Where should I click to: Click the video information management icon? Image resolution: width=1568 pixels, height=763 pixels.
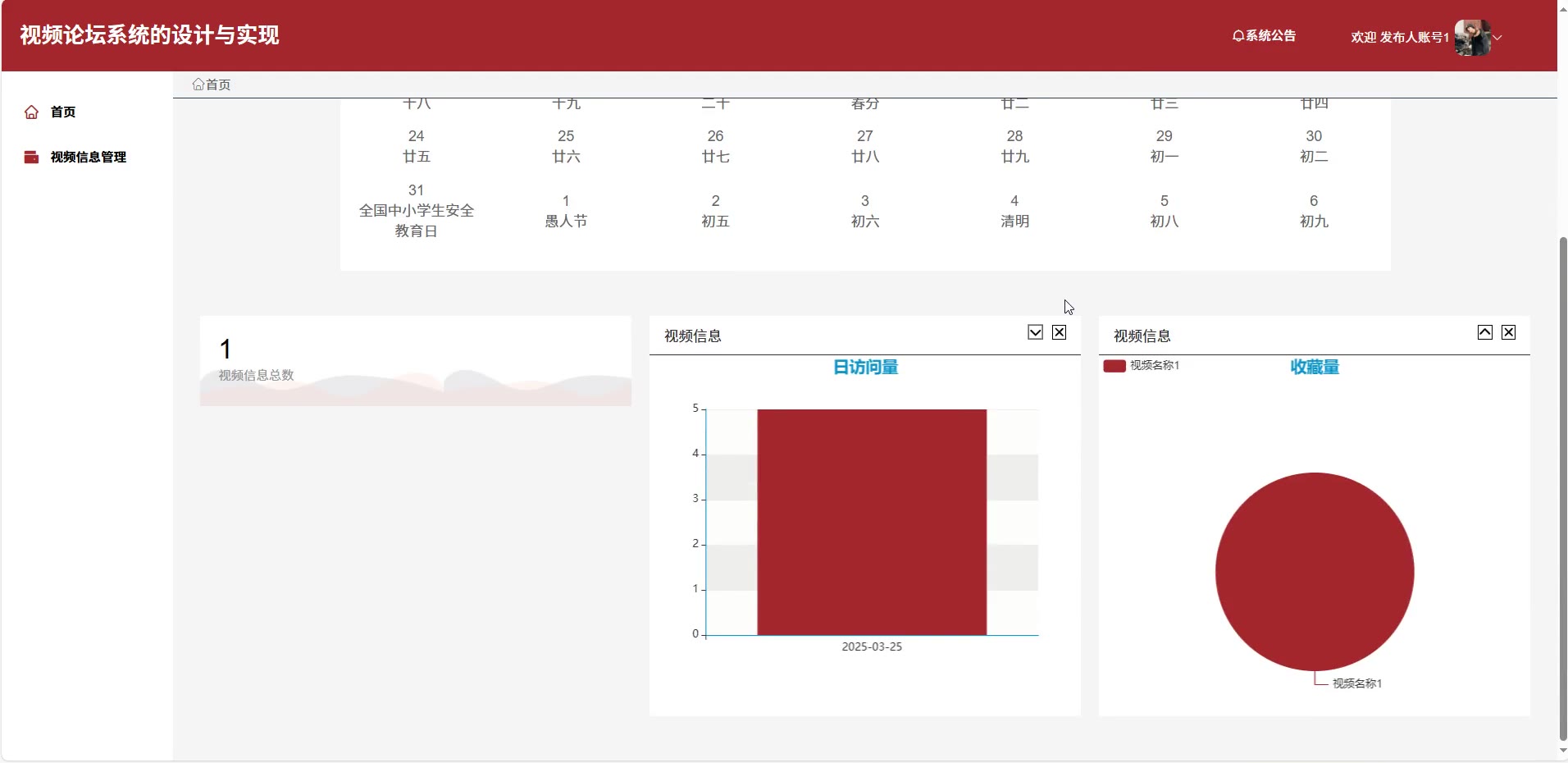point(31,158)
